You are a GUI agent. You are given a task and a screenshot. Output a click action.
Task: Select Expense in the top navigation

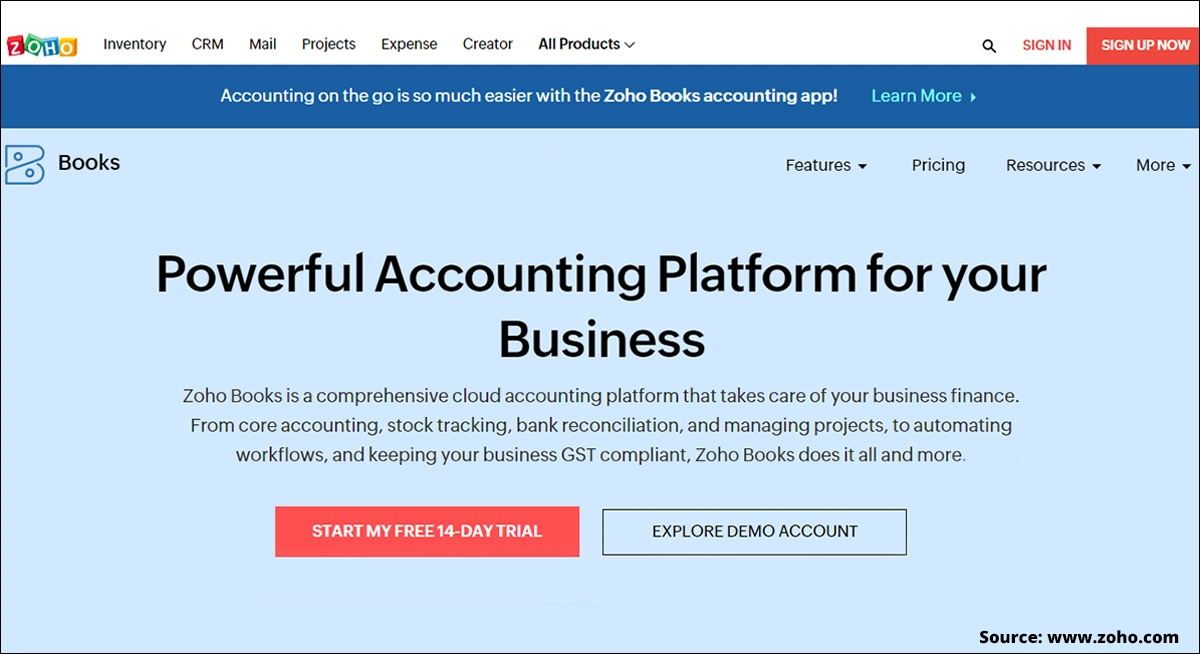point(409,44)
